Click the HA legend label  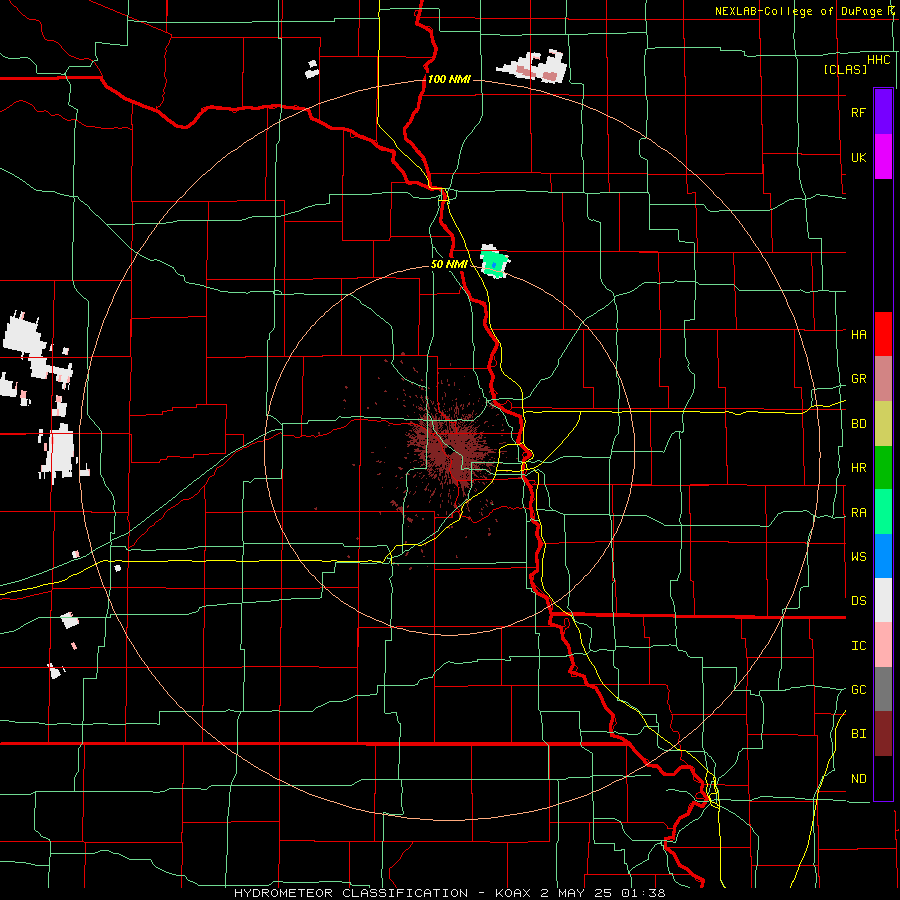click(x=858, y=334)
